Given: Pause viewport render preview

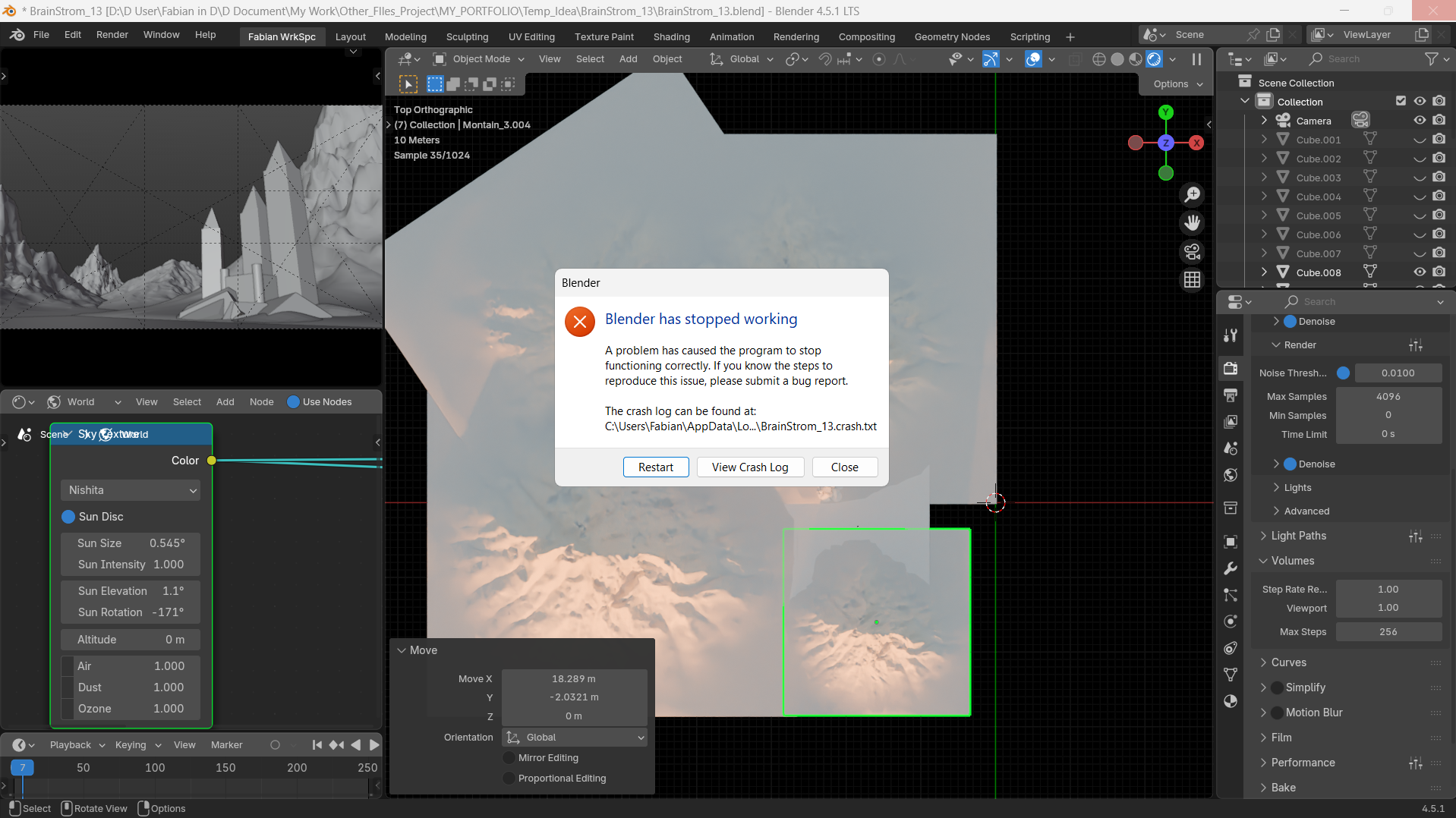Looking at the screenshot, I should click(x=1196, y=59).
